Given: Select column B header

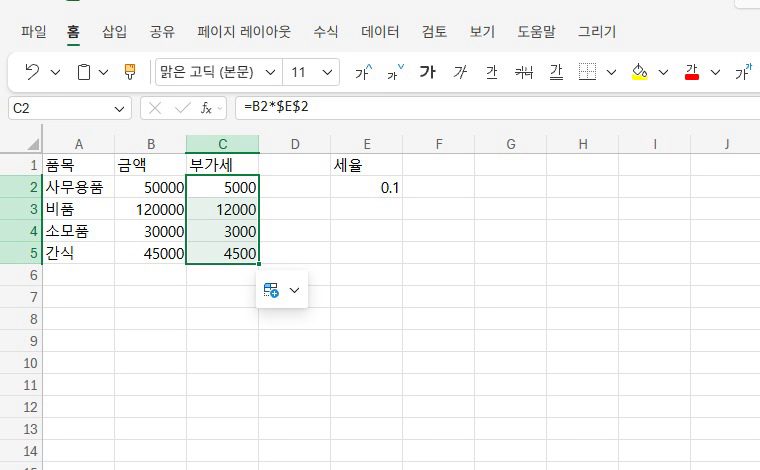Looking at the screenshot, I should click(x=151, y=144).
